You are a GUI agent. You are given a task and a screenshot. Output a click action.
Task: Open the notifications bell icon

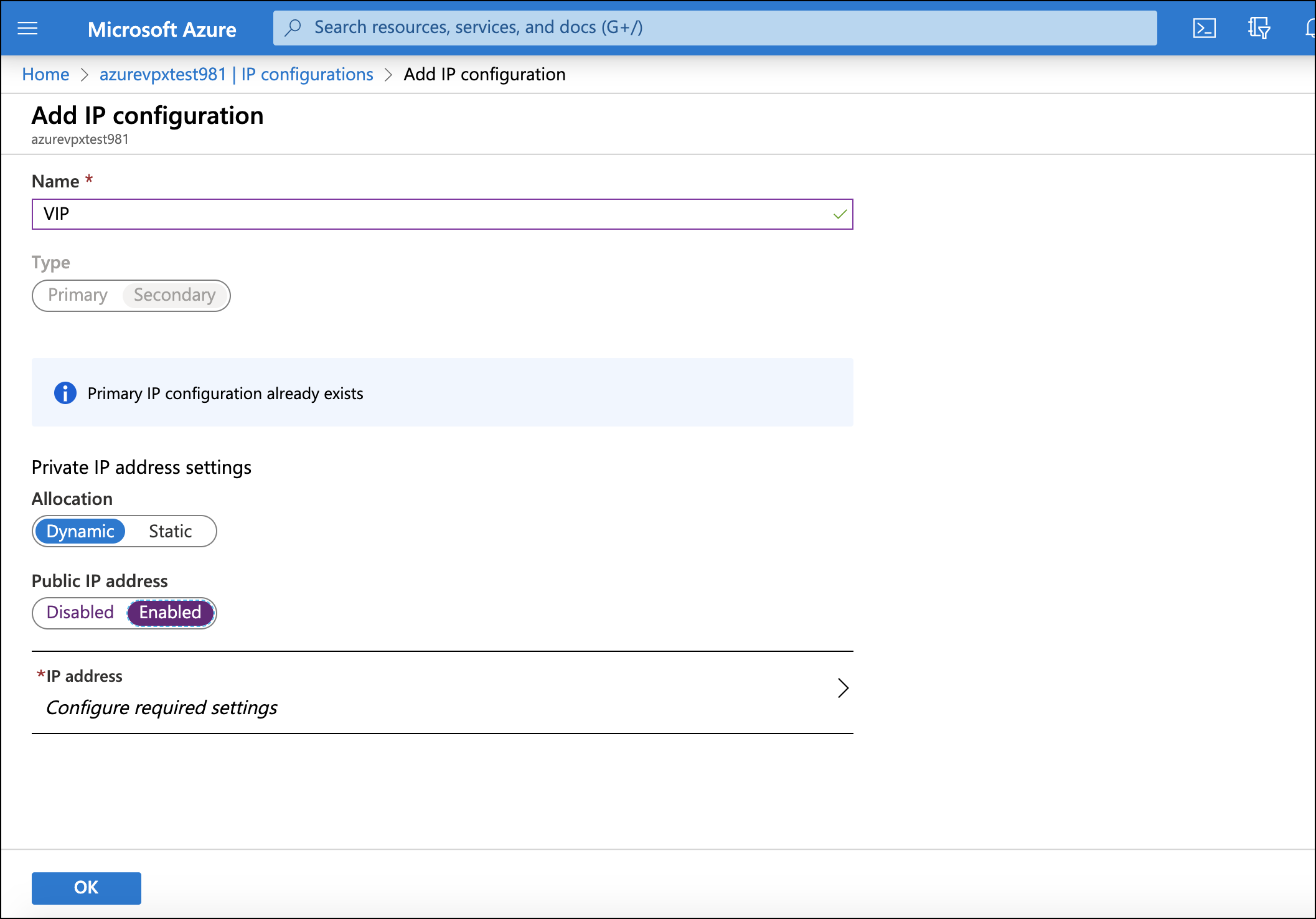(1310, 28)
